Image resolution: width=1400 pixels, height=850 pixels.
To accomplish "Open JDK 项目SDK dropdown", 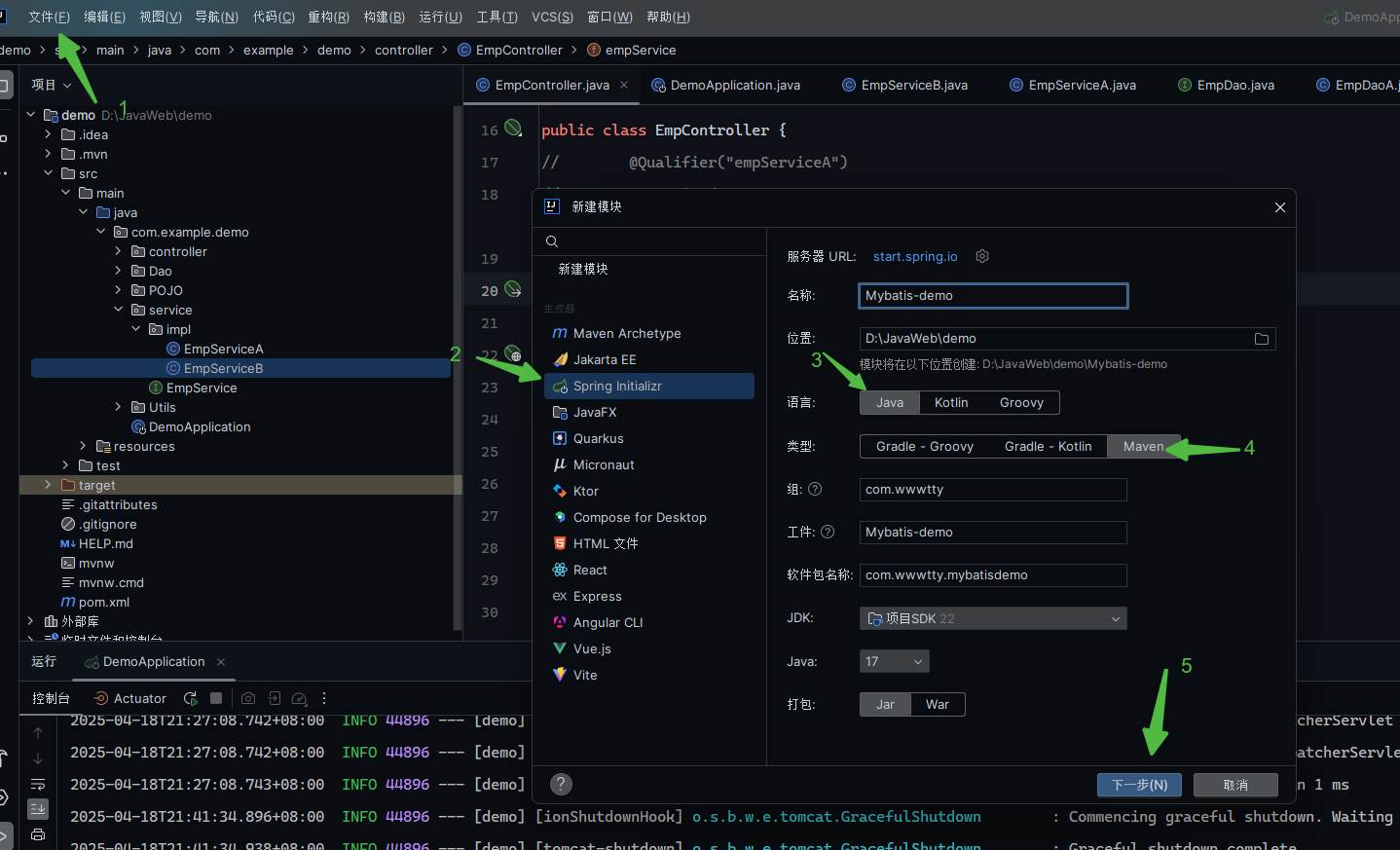I will point(993,618).
